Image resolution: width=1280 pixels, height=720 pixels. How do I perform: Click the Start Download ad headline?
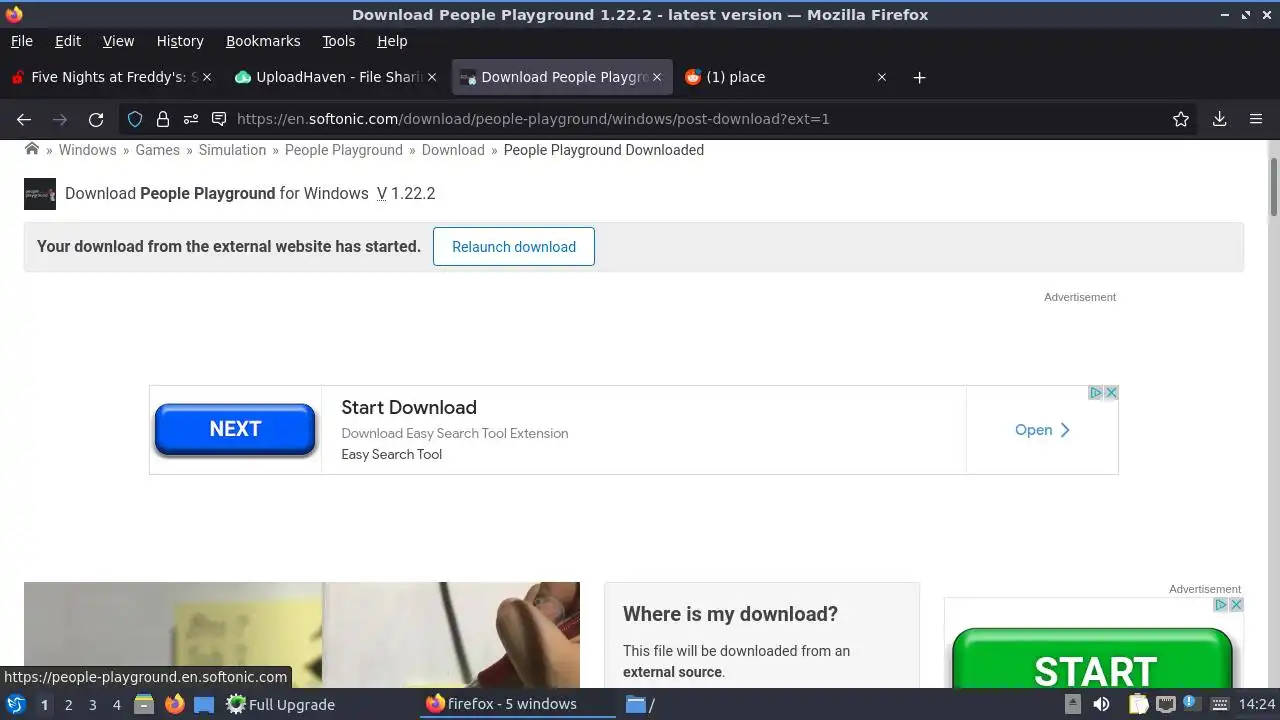tap(409, 407)
